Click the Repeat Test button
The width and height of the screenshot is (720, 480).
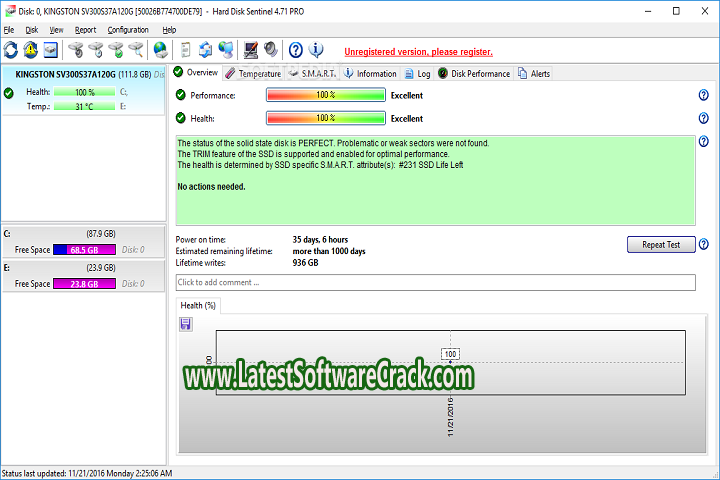click(661, 244)
